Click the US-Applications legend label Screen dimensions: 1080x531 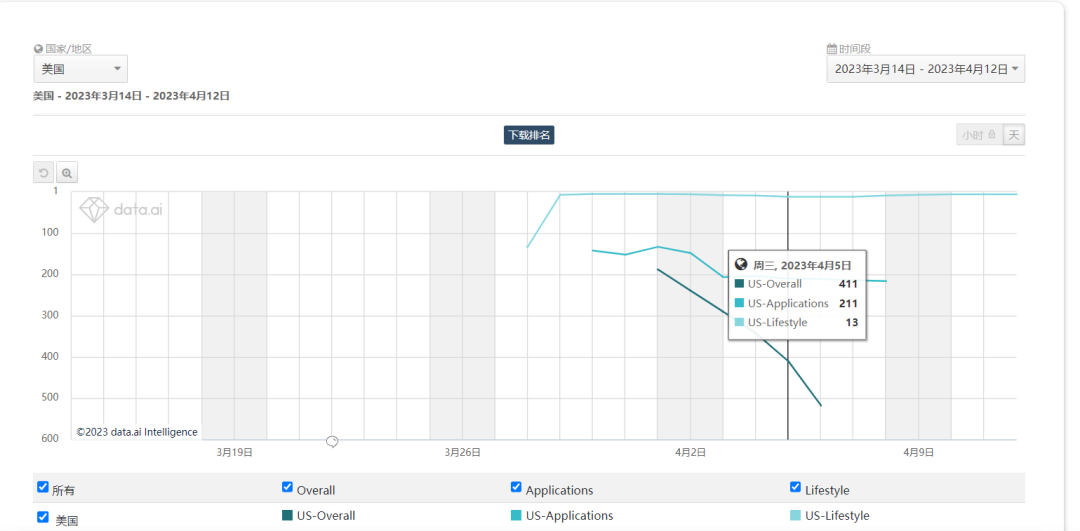point(569,516)
